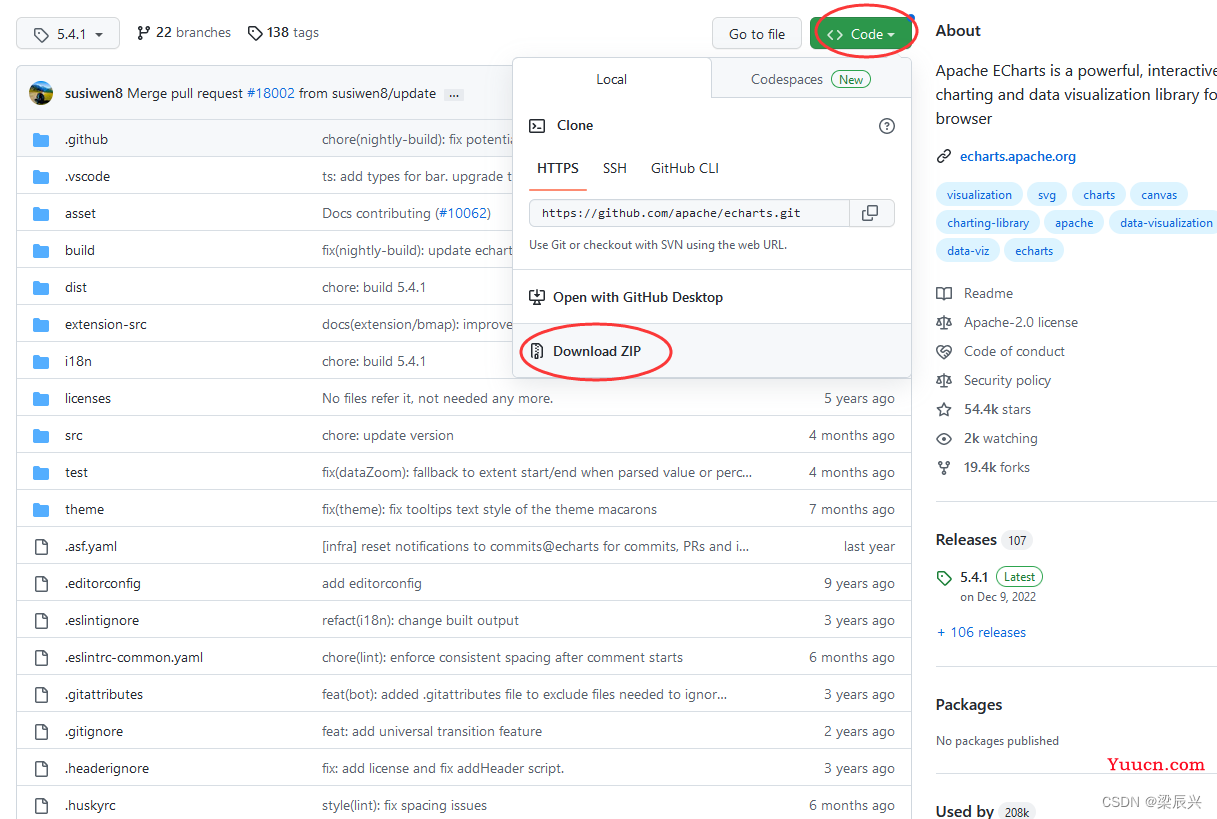Click the .asf.yaml file icon
The height and width of the screenshot is (819, 1217).
pos(41,546)
